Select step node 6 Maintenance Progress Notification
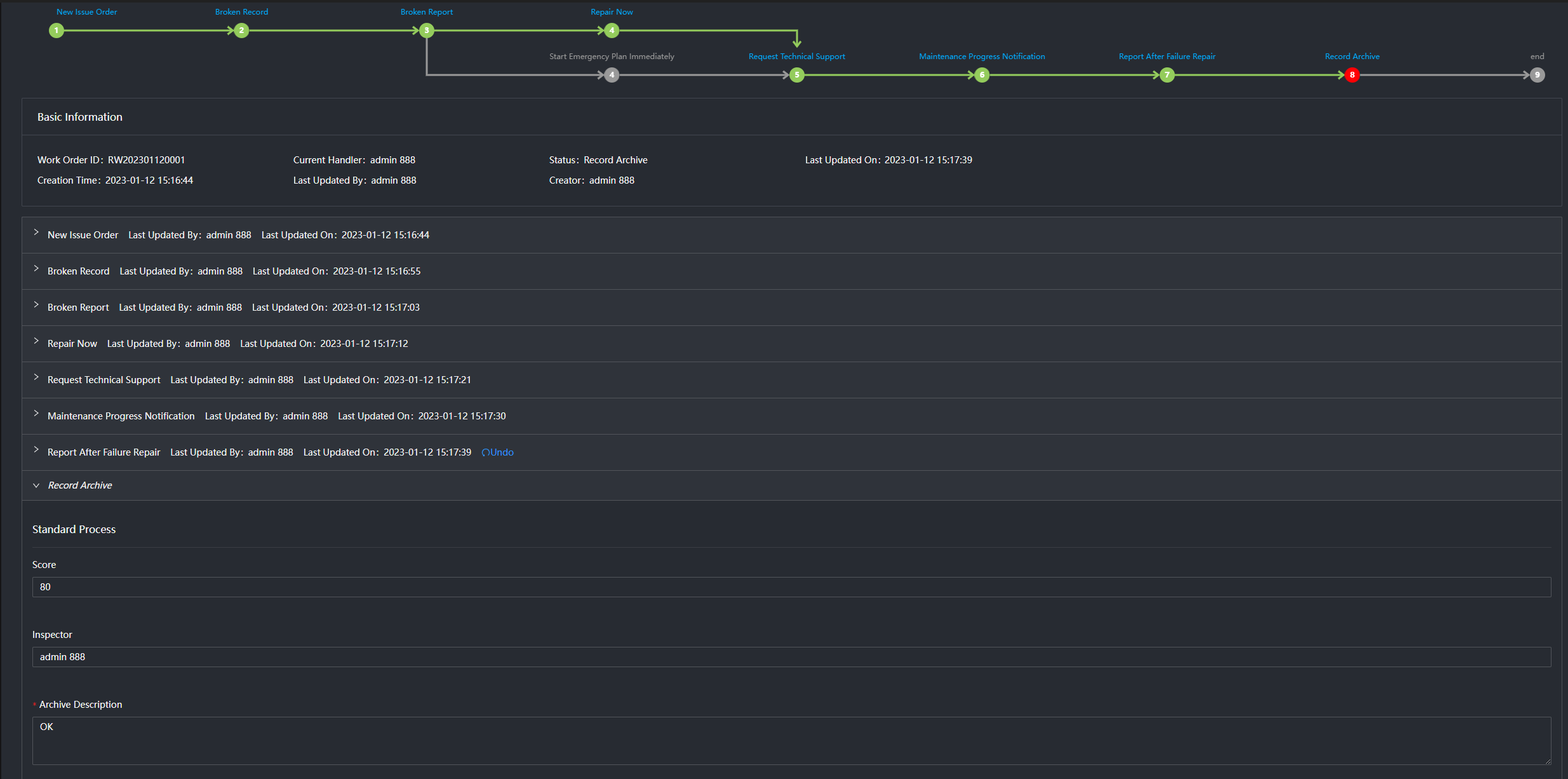1568x779 pixels. coord(981,74)
